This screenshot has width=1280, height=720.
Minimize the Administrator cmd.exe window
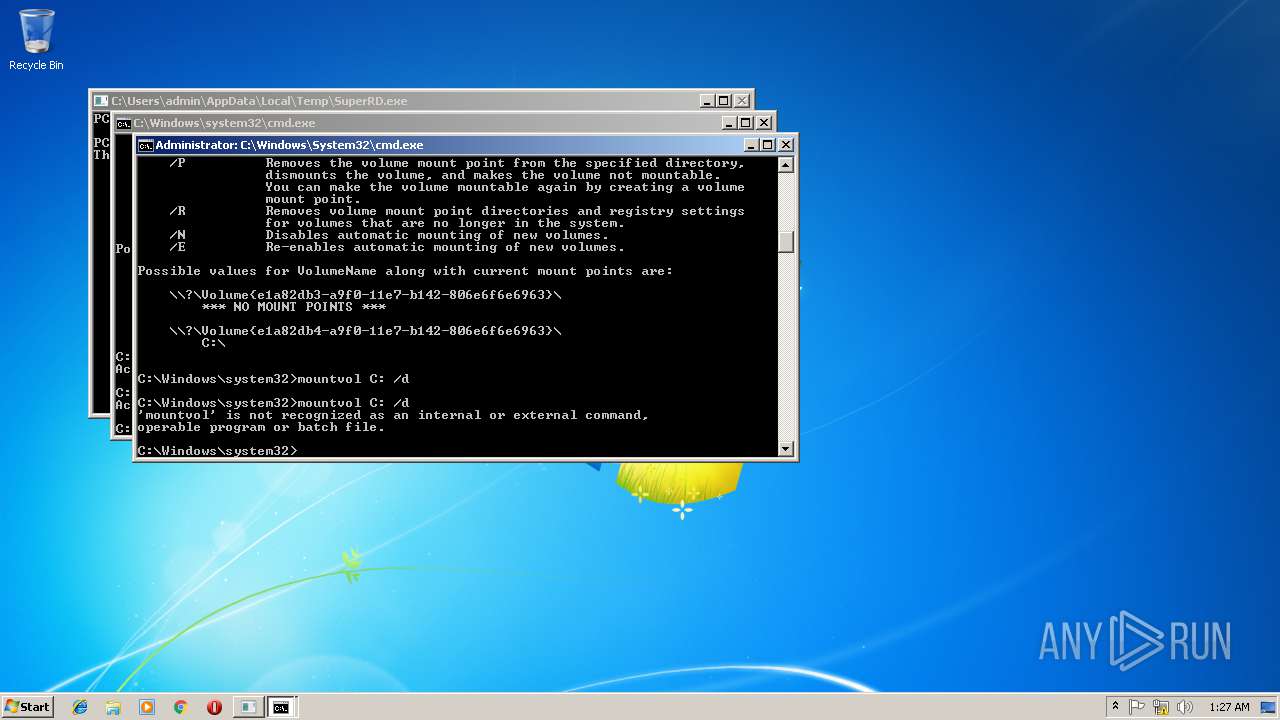(x=750, y=145)
